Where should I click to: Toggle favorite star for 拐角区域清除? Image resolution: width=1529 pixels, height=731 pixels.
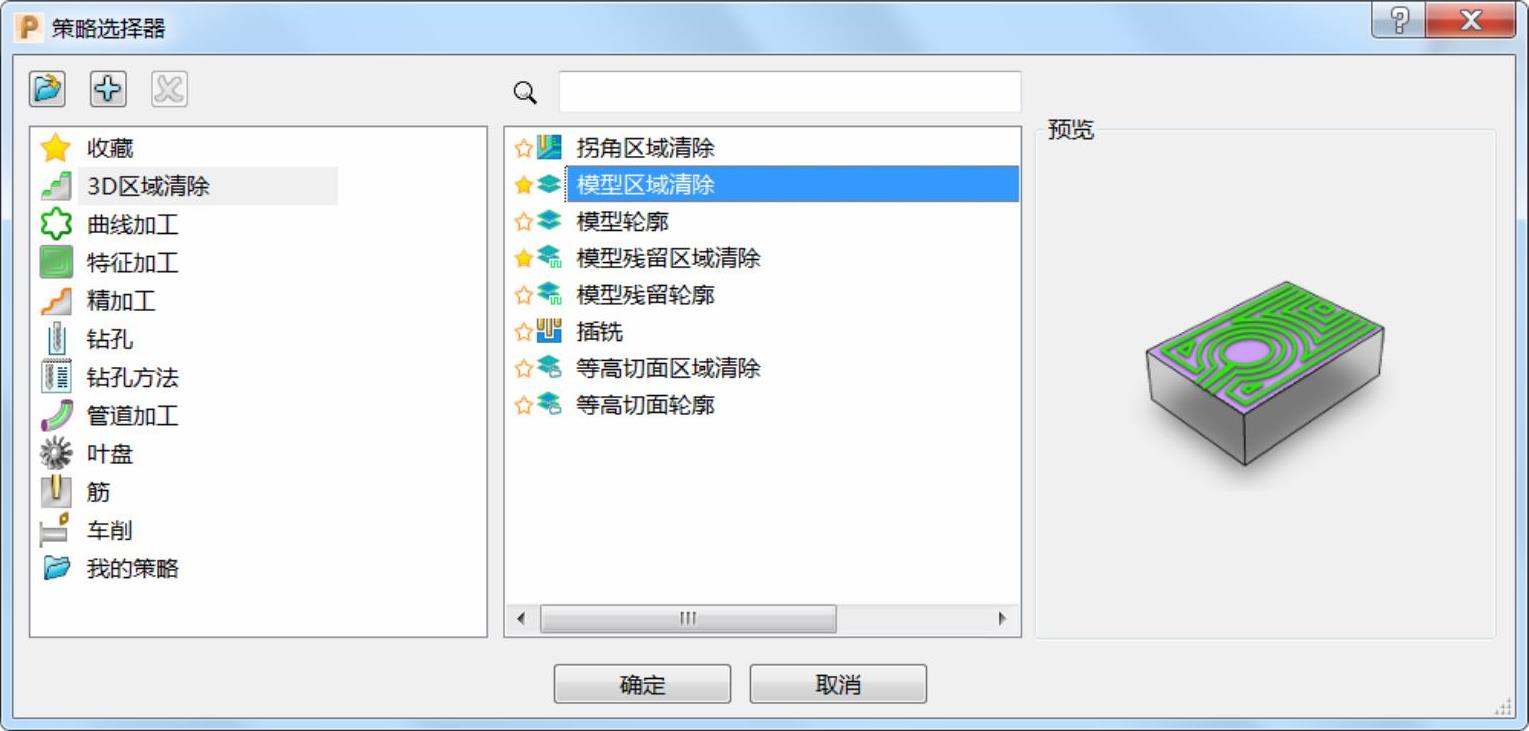[x=523, y=148]
